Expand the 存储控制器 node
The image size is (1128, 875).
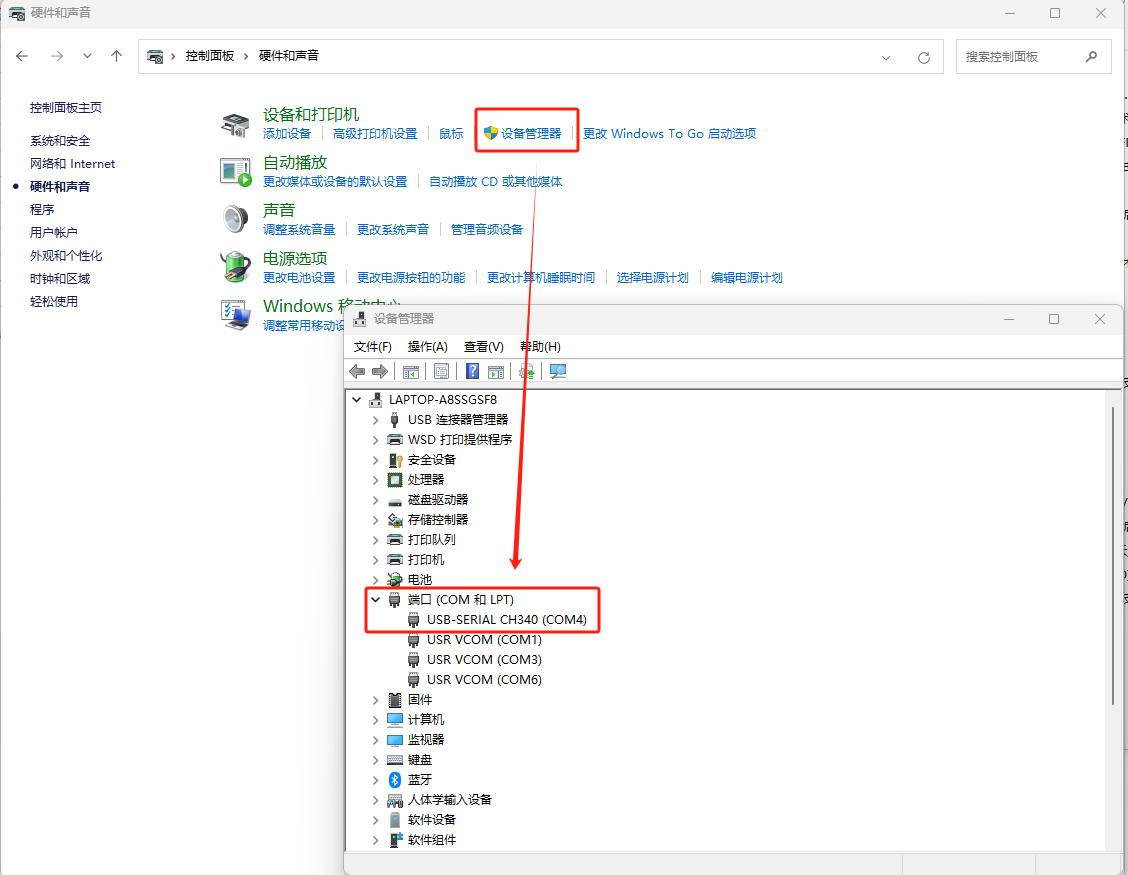pos(376,520)
